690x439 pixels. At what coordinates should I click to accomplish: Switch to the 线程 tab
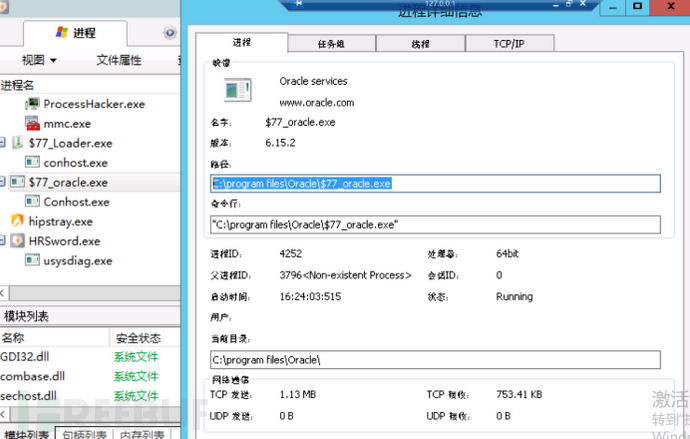pos(421,44)
